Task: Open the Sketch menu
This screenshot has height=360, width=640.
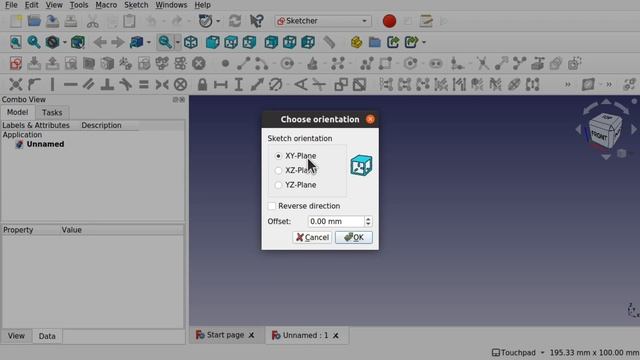Action: [136, 5]
